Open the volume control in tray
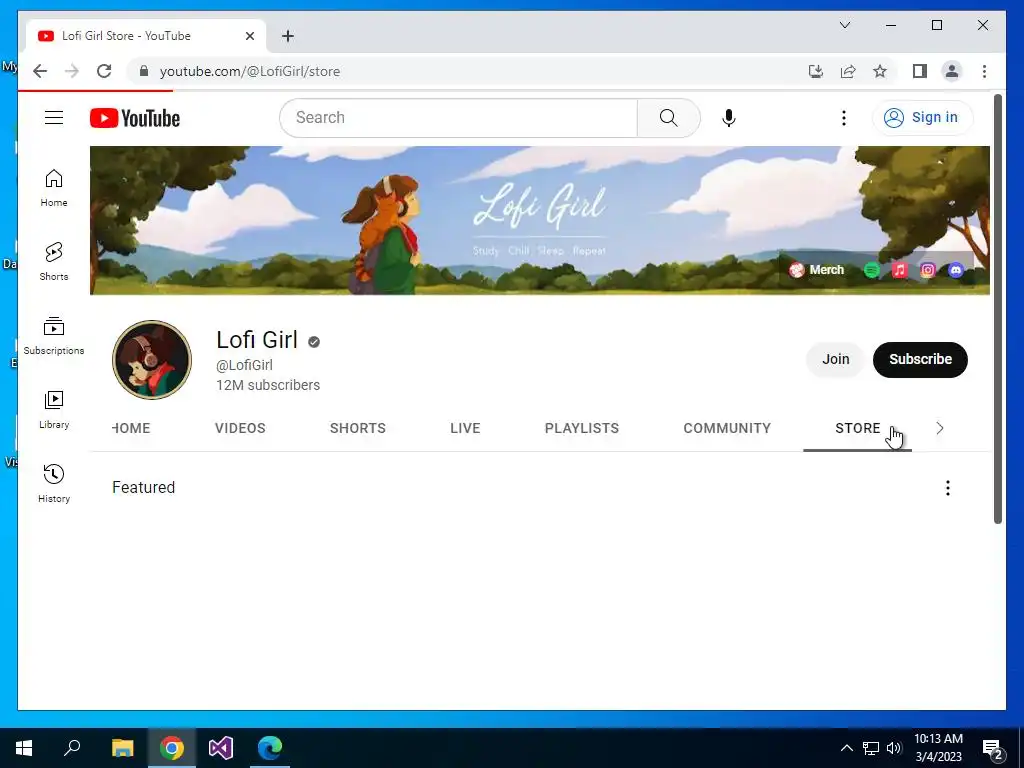The width and height of the screenshot is (1024, 768). (894, 748)
